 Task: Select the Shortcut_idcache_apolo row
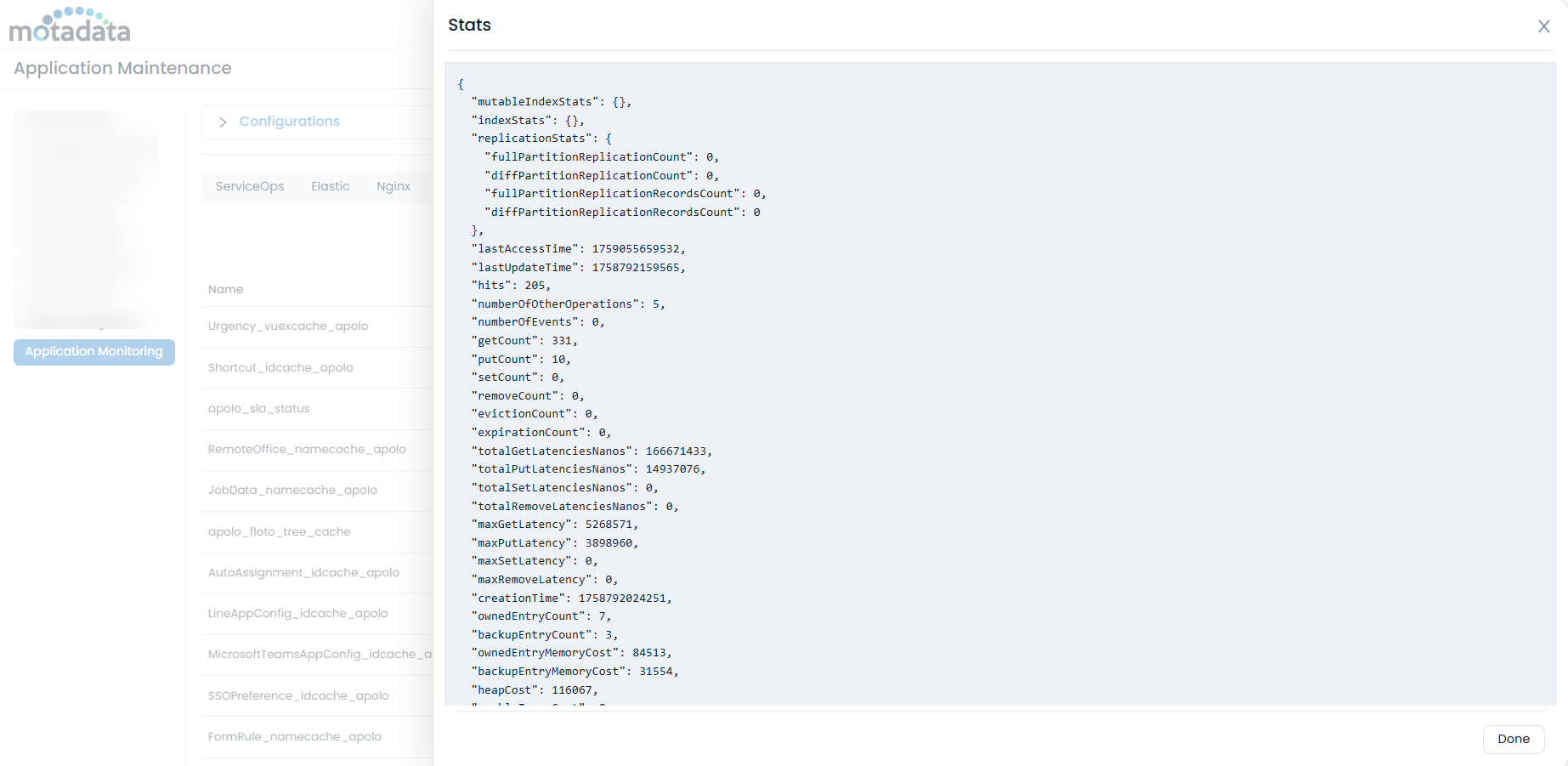pyautogui.click(x=280, y=367)
